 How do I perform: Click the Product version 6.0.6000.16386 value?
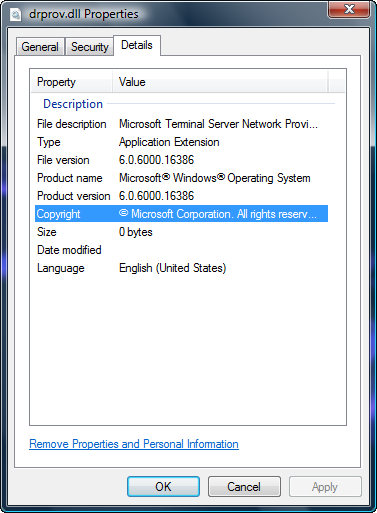point(156,196)
